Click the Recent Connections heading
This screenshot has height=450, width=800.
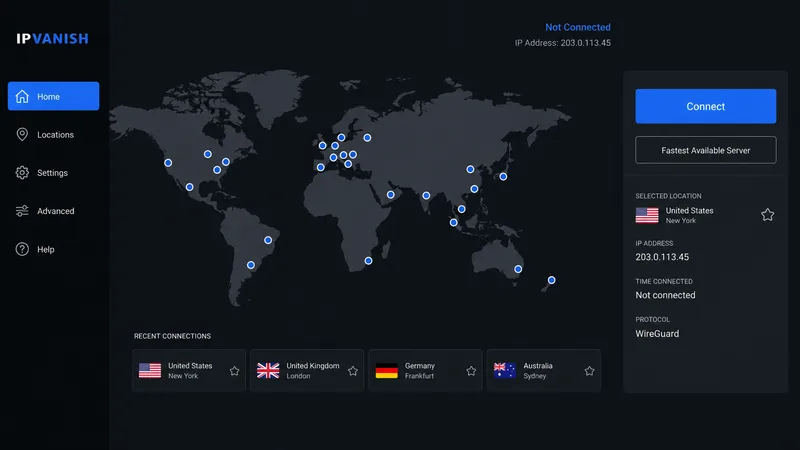(x=172, y=336)
